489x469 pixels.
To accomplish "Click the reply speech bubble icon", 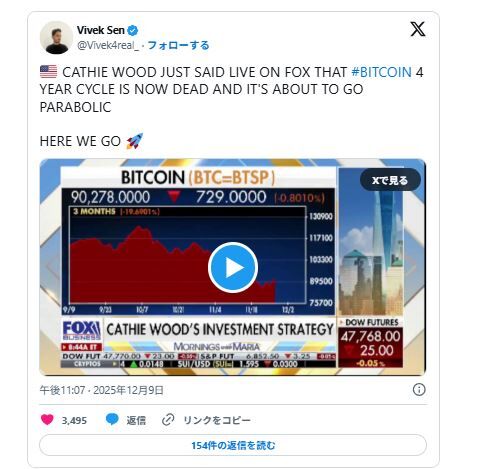I will click(112, 419).
